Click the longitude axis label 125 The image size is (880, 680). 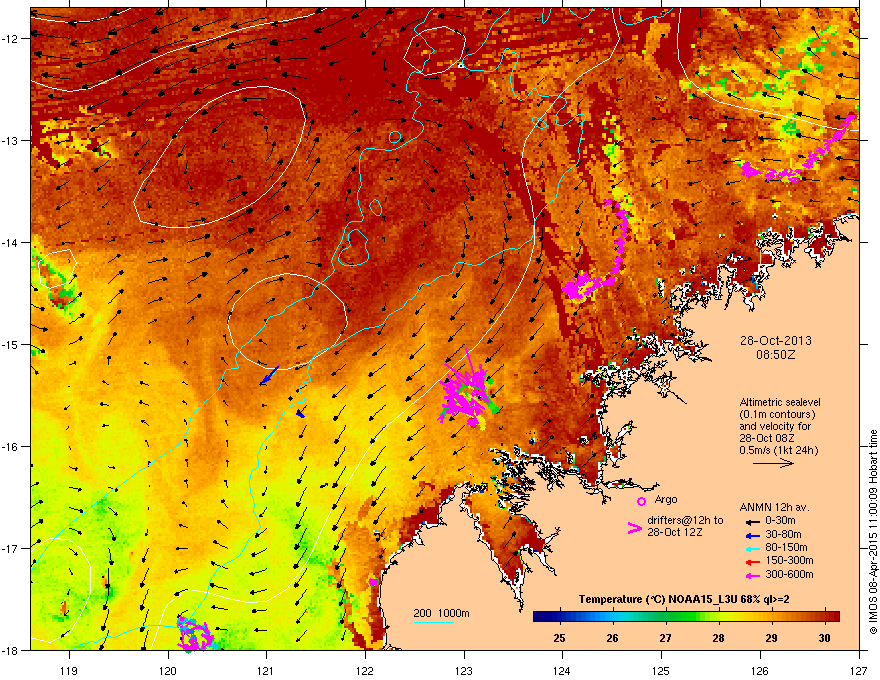(661, 670)
